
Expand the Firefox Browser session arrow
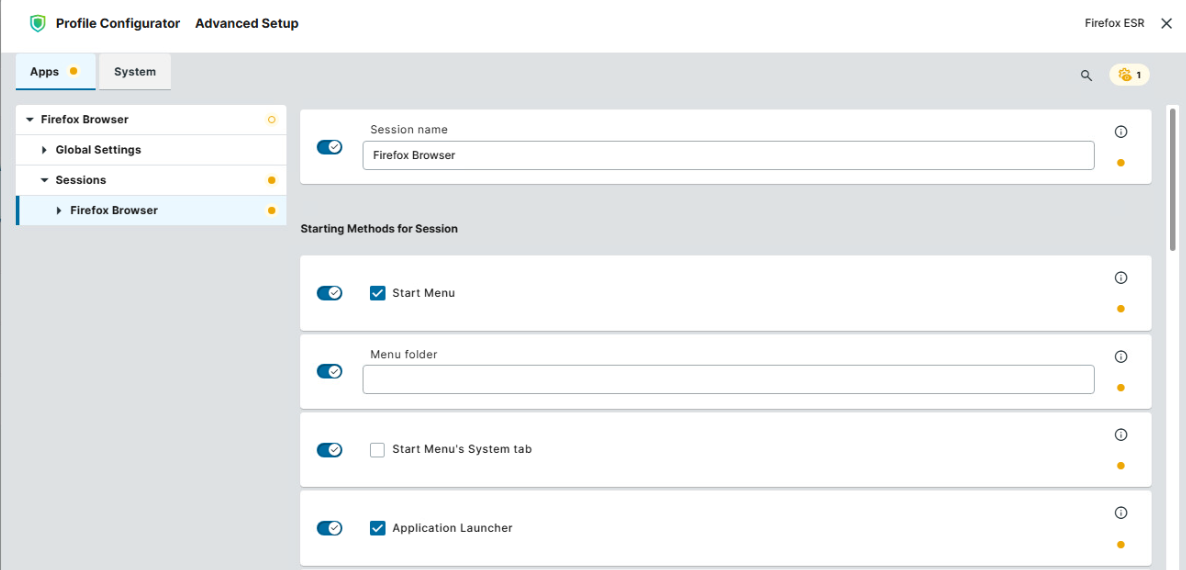59,210
